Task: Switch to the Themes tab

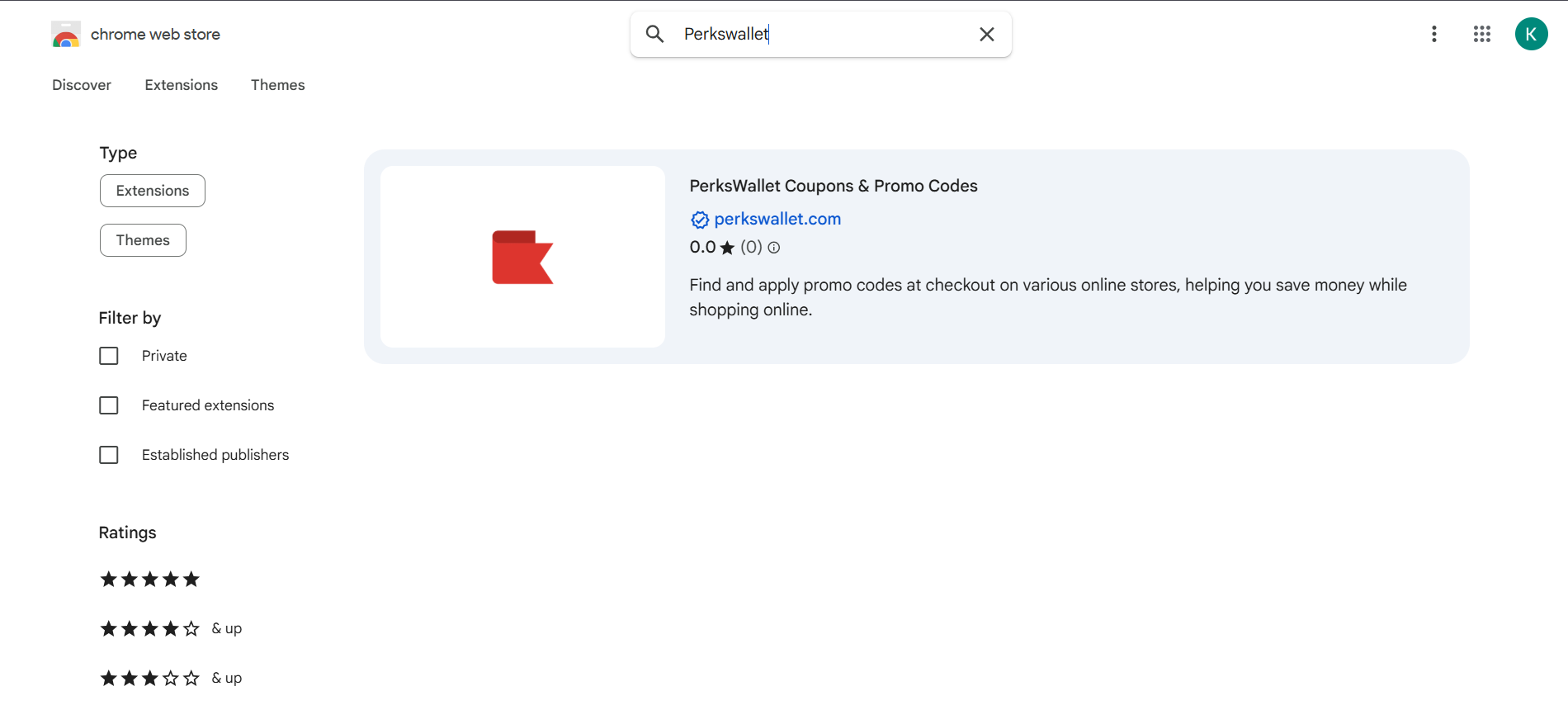Action: tap(278, 85)
